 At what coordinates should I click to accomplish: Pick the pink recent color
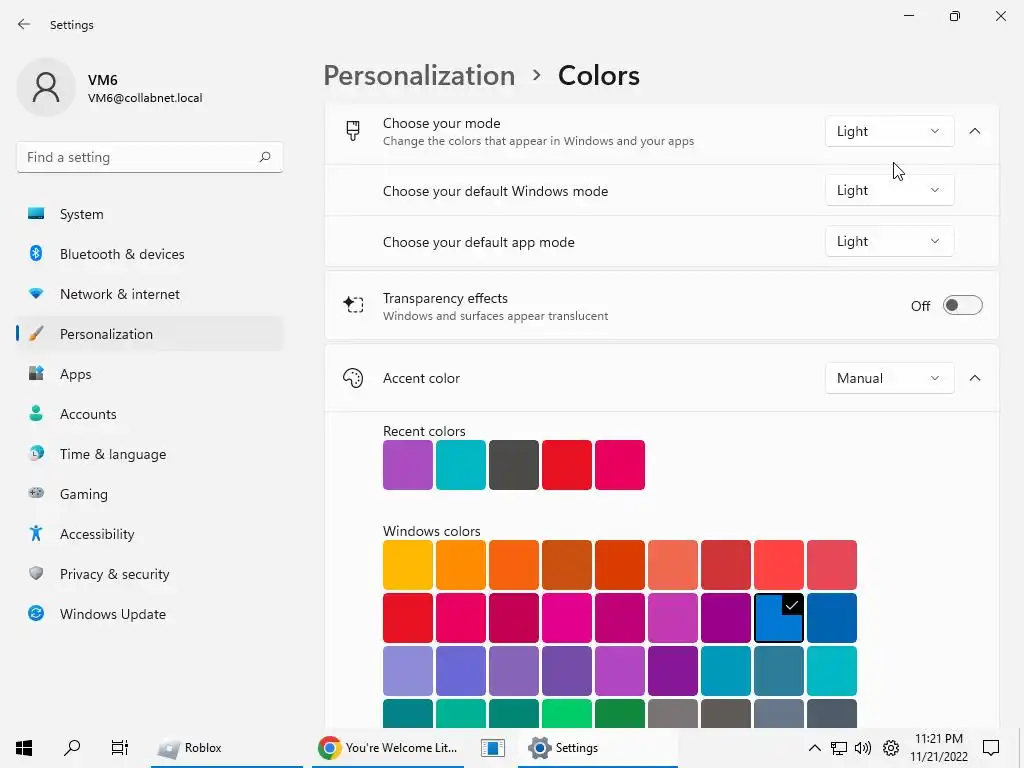point(619,465)
